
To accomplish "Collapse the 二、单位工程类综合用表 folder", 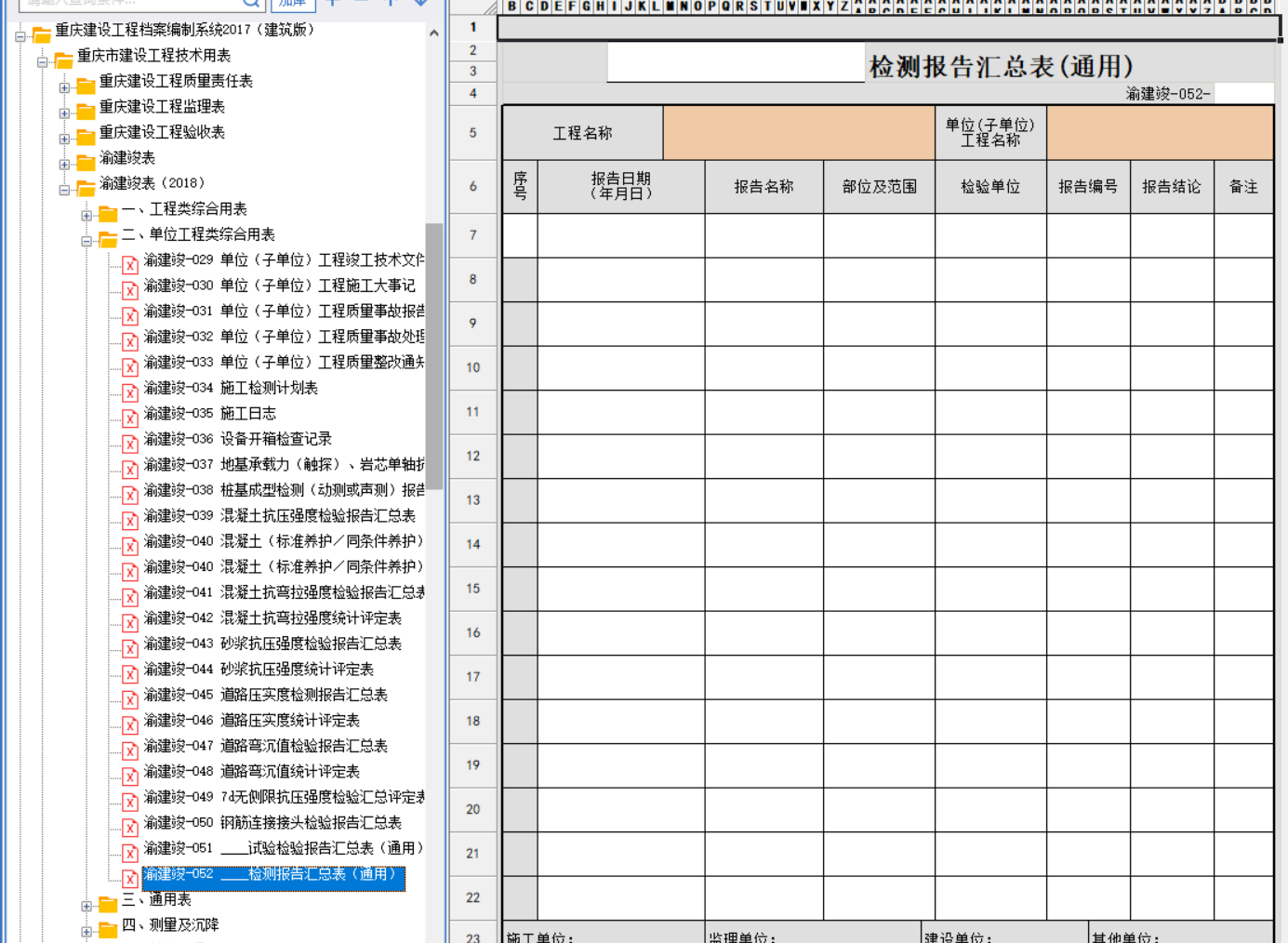I will (x=86, y=241).
